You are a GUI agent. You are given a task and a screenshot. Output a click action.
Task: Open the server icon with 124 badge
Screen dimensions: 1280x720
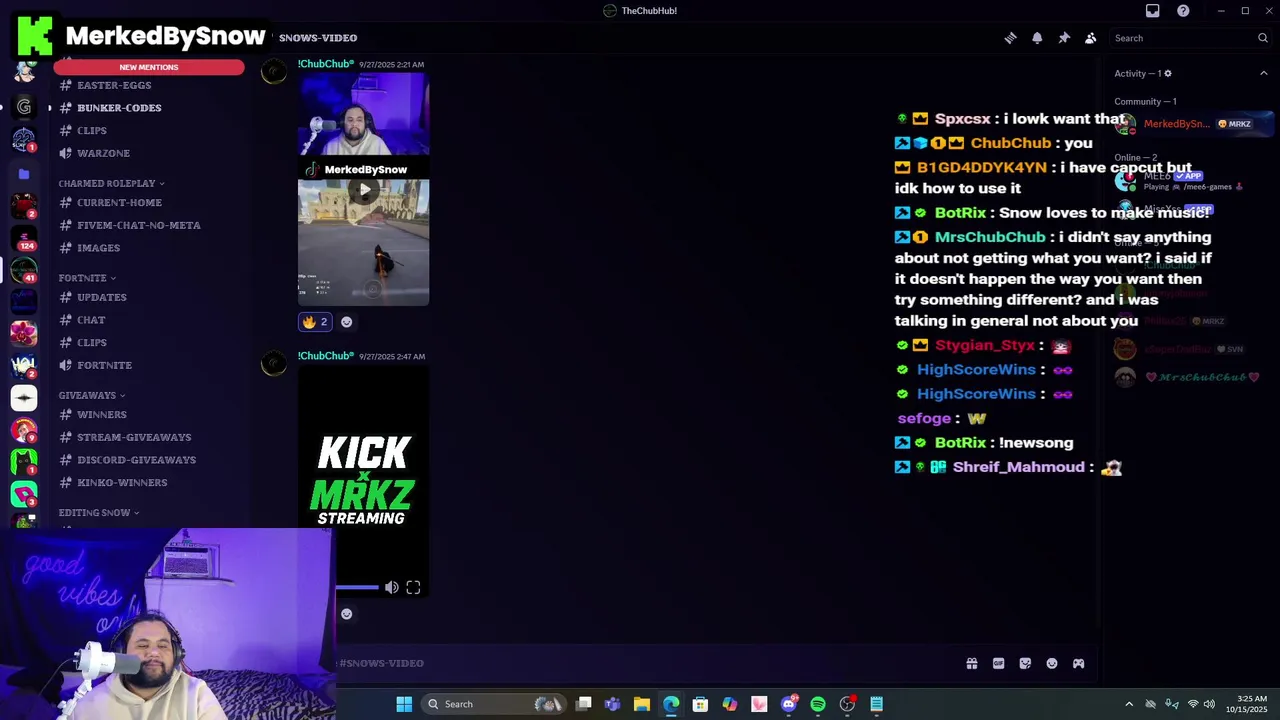(24, 239)
